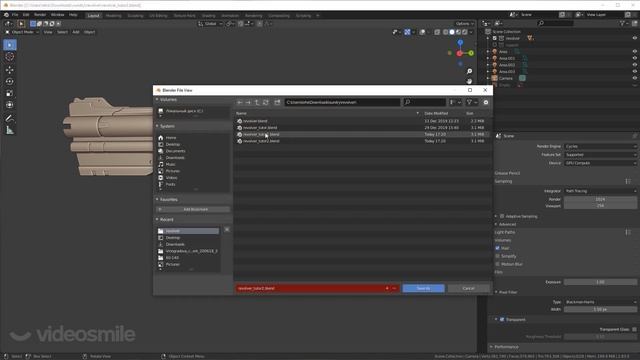This screenshot has height=360, width=640.
Task: Toggle Adaptive Sampling checkbox
Action: [x=502, y=216]
